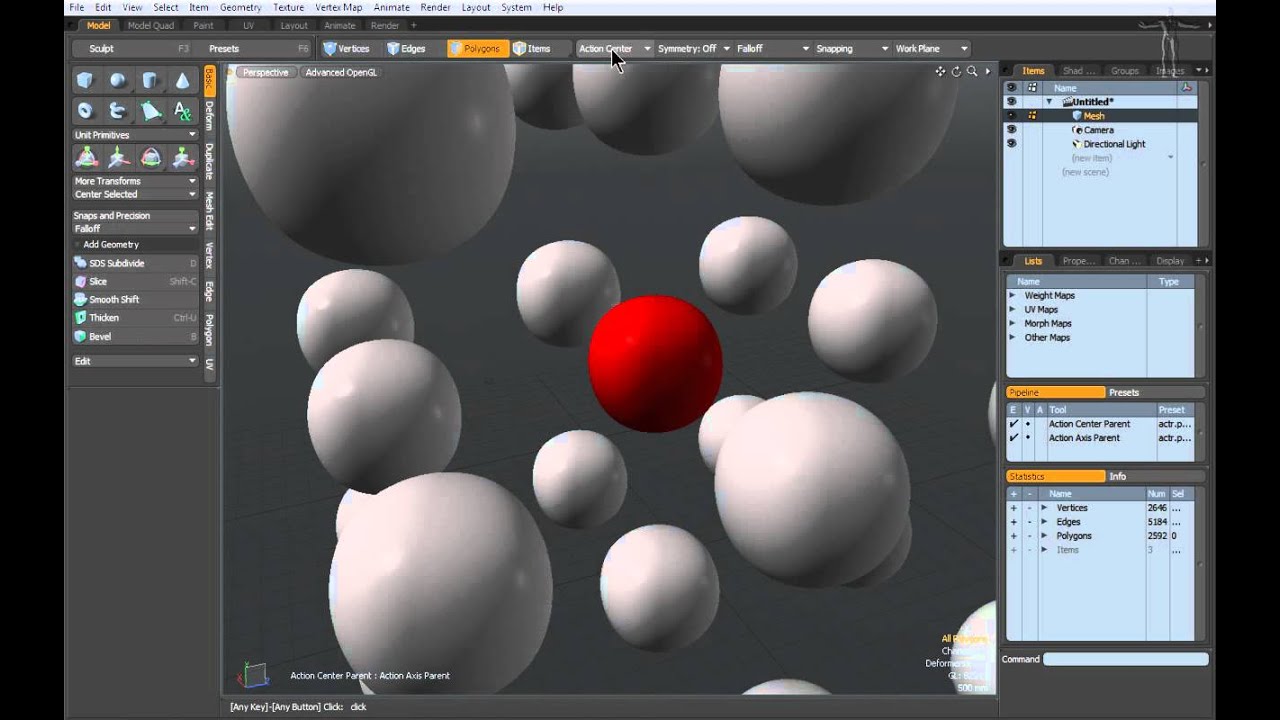
Task: Open the Edit dropdown in tool panel
Action: click(135, 361)
